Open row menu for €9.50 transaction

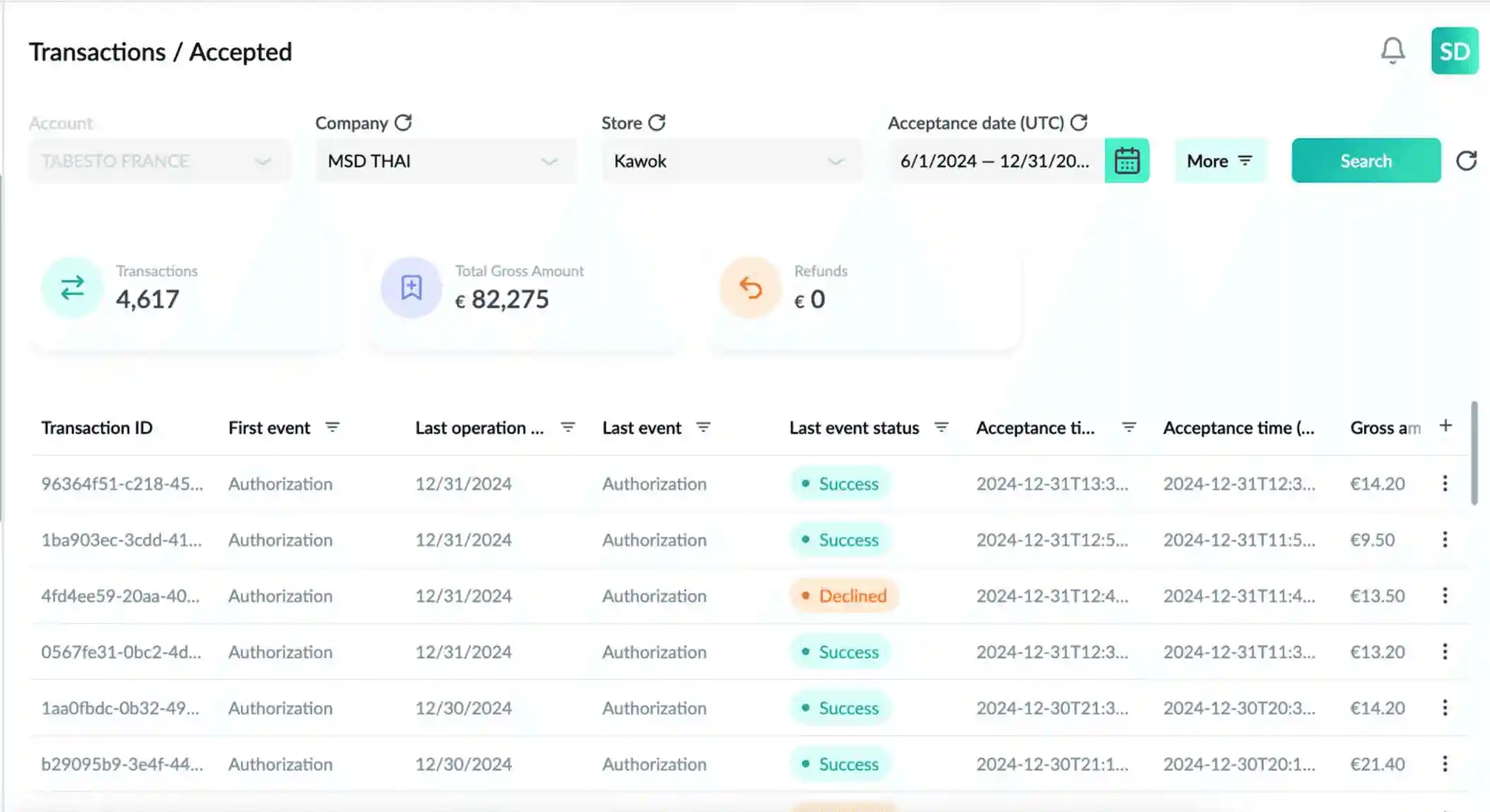[x=1445, y=539]
